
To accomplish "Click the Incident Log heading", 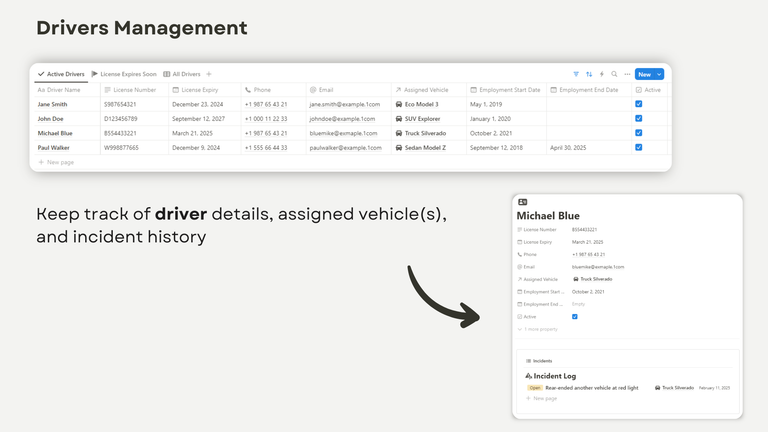I will (x=554, y=376).
